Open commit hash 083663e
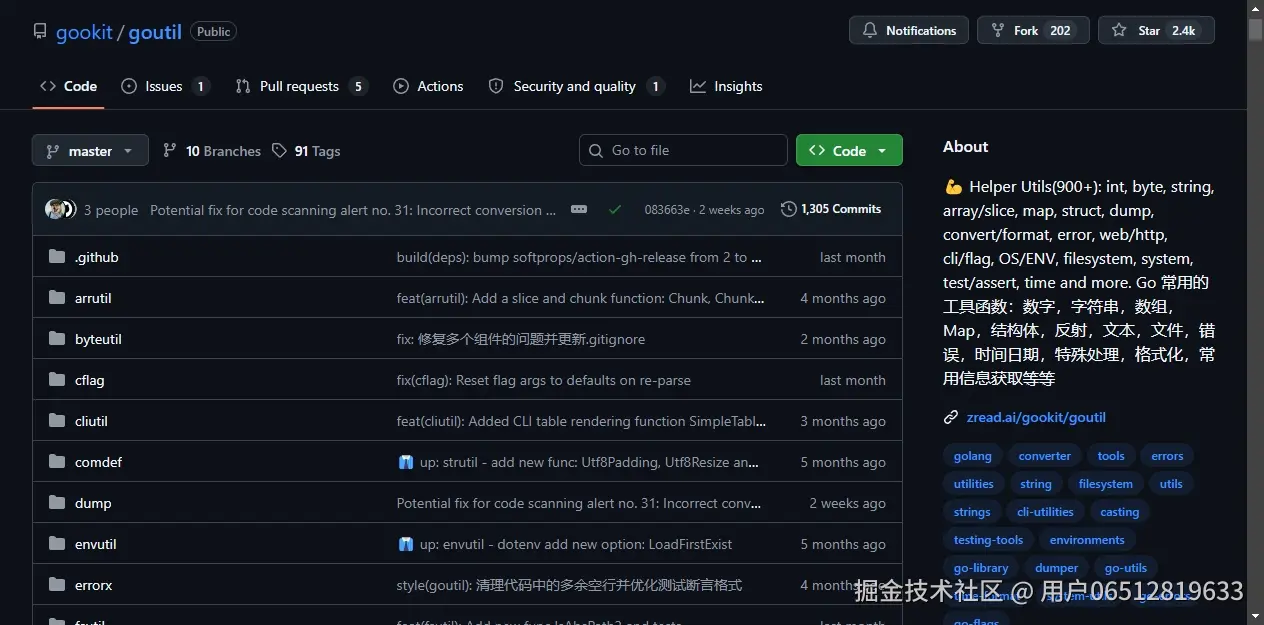This screenshot has width=1264, height=625. pos(667,210)
